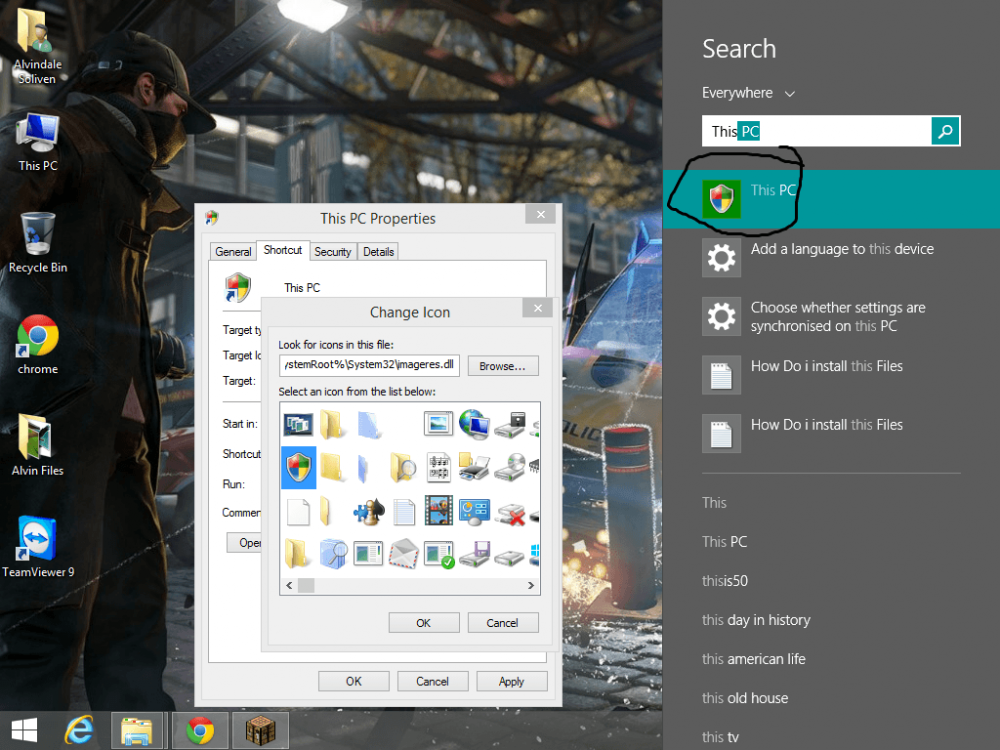Screen dimensions: 1000x750
Task: Choose the open envelope mail icon
Action: pyautogui.click(x=404, y=554)
